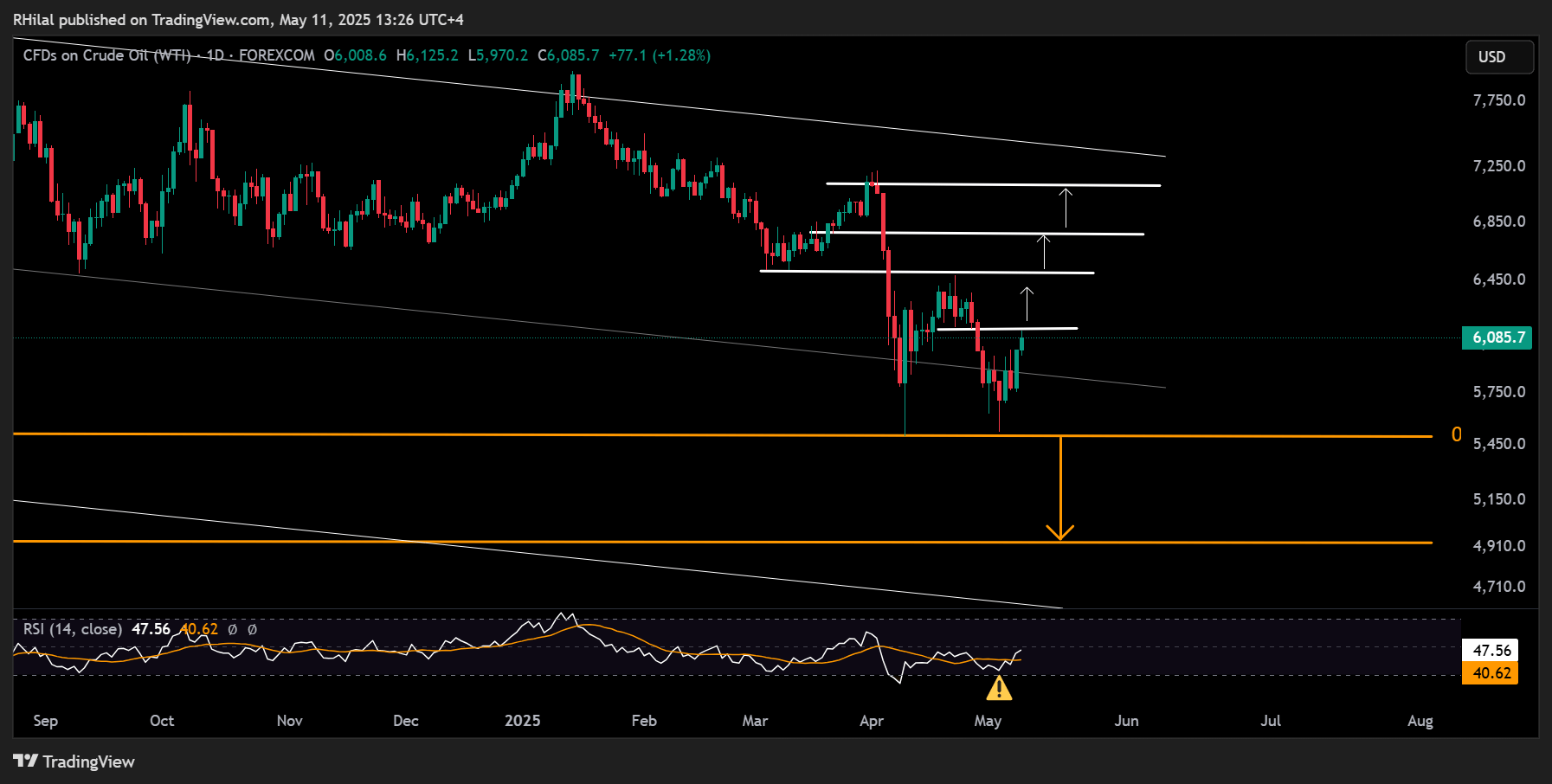
Task: Click the 7,250.0 price axis label
Action: click(1498, 166)
